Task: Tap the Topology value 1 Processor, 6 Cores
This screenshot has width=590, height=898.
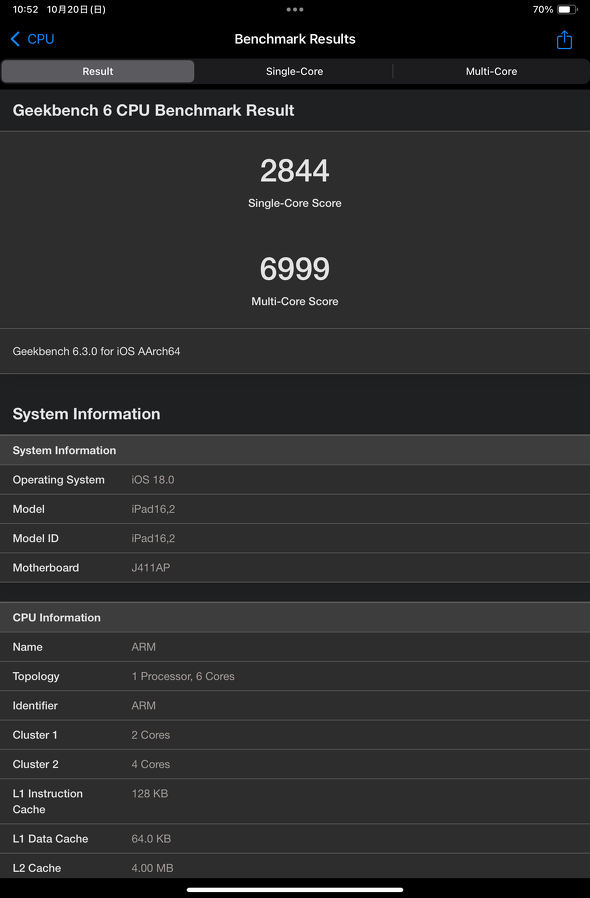Action: (183, 676)
